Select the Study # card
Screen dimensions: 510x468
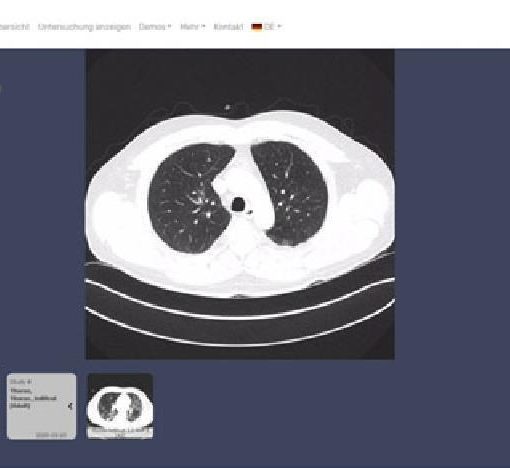[x=41, y=406]
